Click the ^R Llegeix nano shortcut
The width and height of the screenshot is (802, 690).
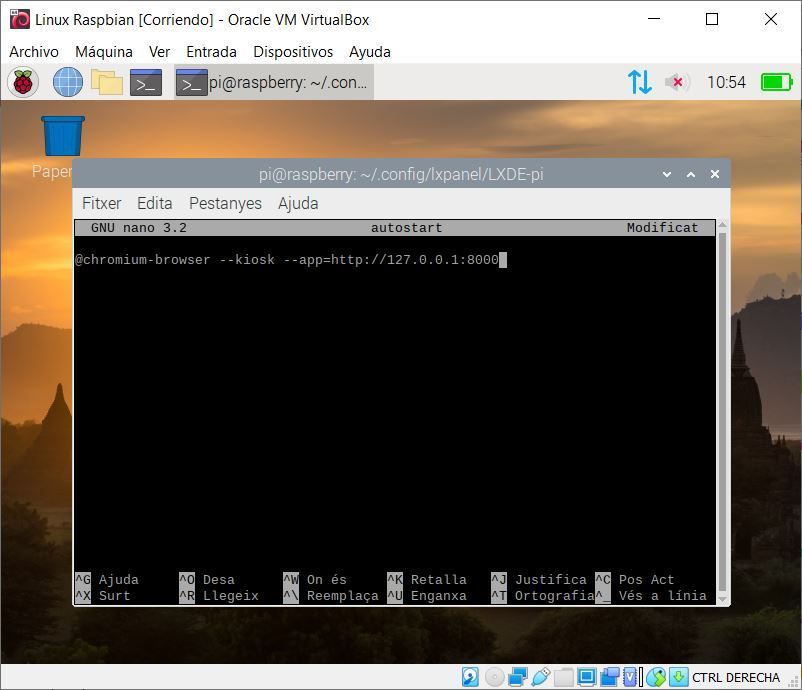[x=219, y=596]
